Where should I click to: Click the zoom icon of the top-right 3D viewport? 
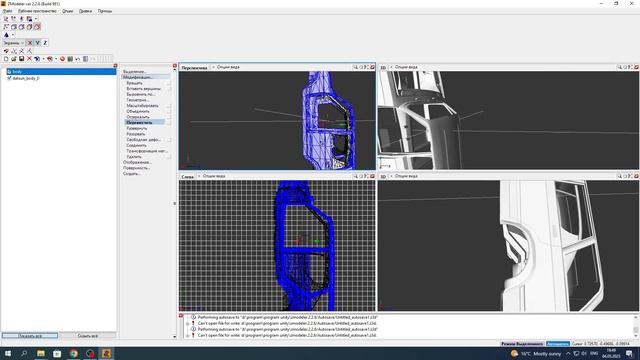coord(619,67)
